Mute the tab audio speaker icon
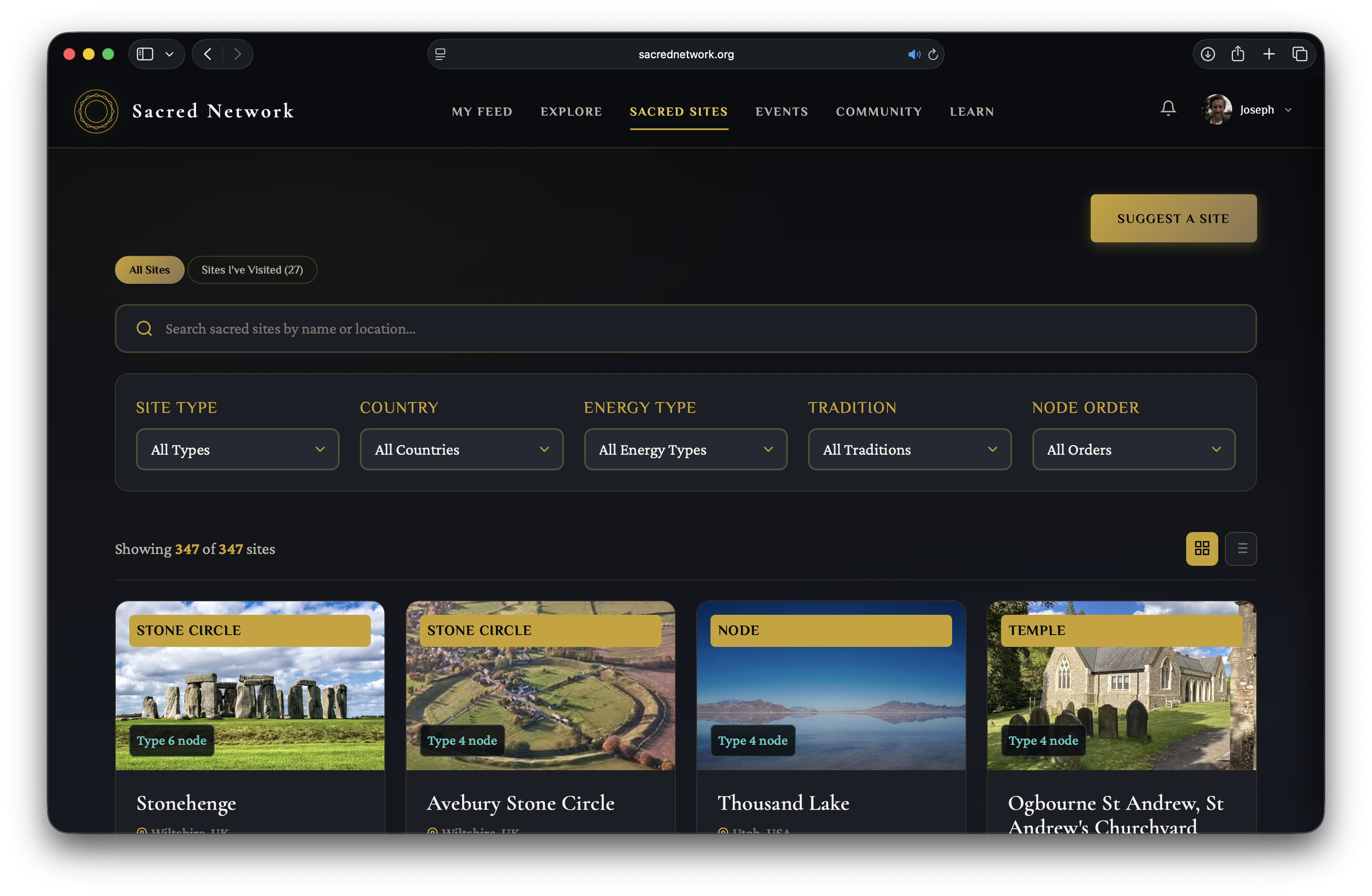The image size is (1372, 896). [914, 54]
